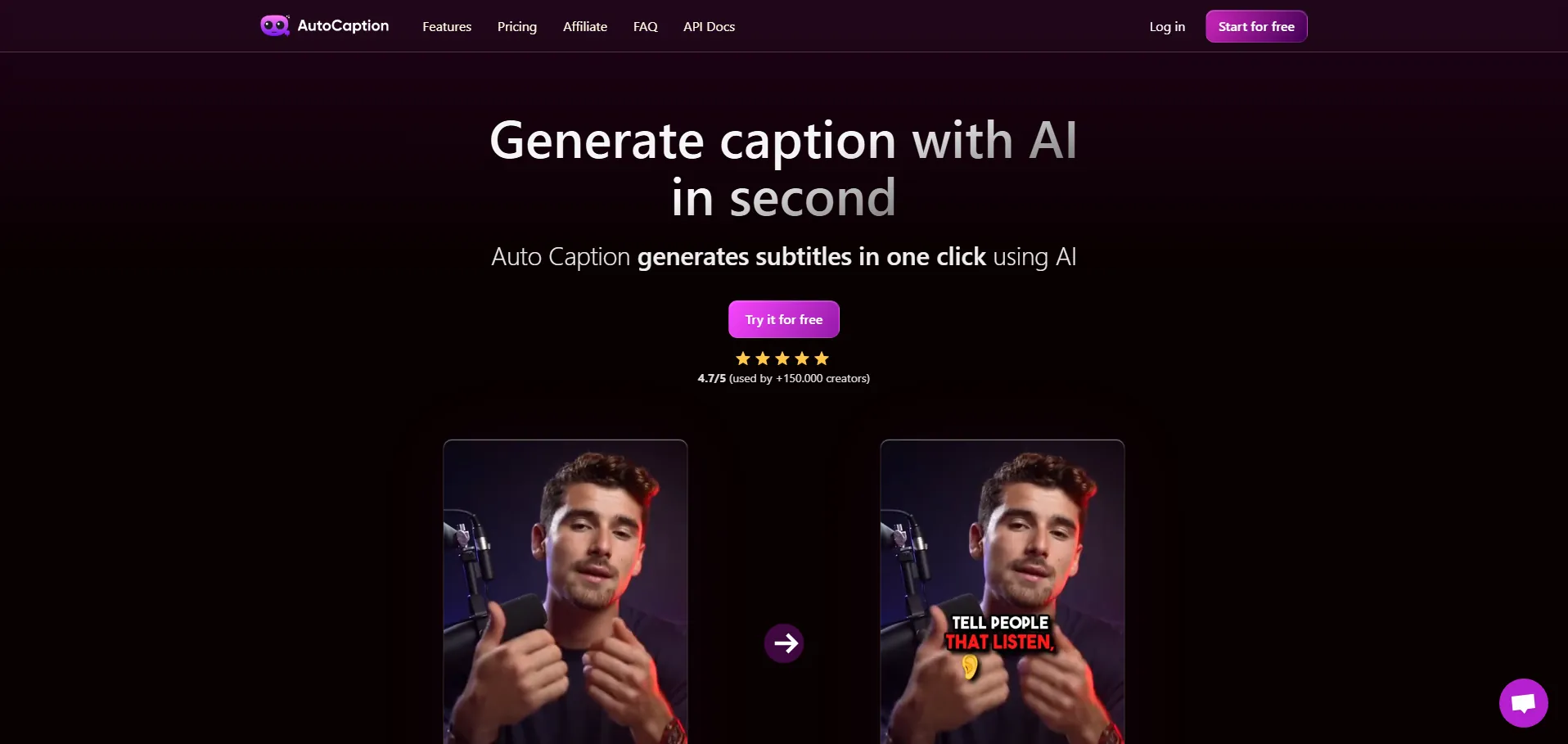Click the AutoCaption owl logo icon
This screenshot has height=744, width=1568.
(275, 26)
